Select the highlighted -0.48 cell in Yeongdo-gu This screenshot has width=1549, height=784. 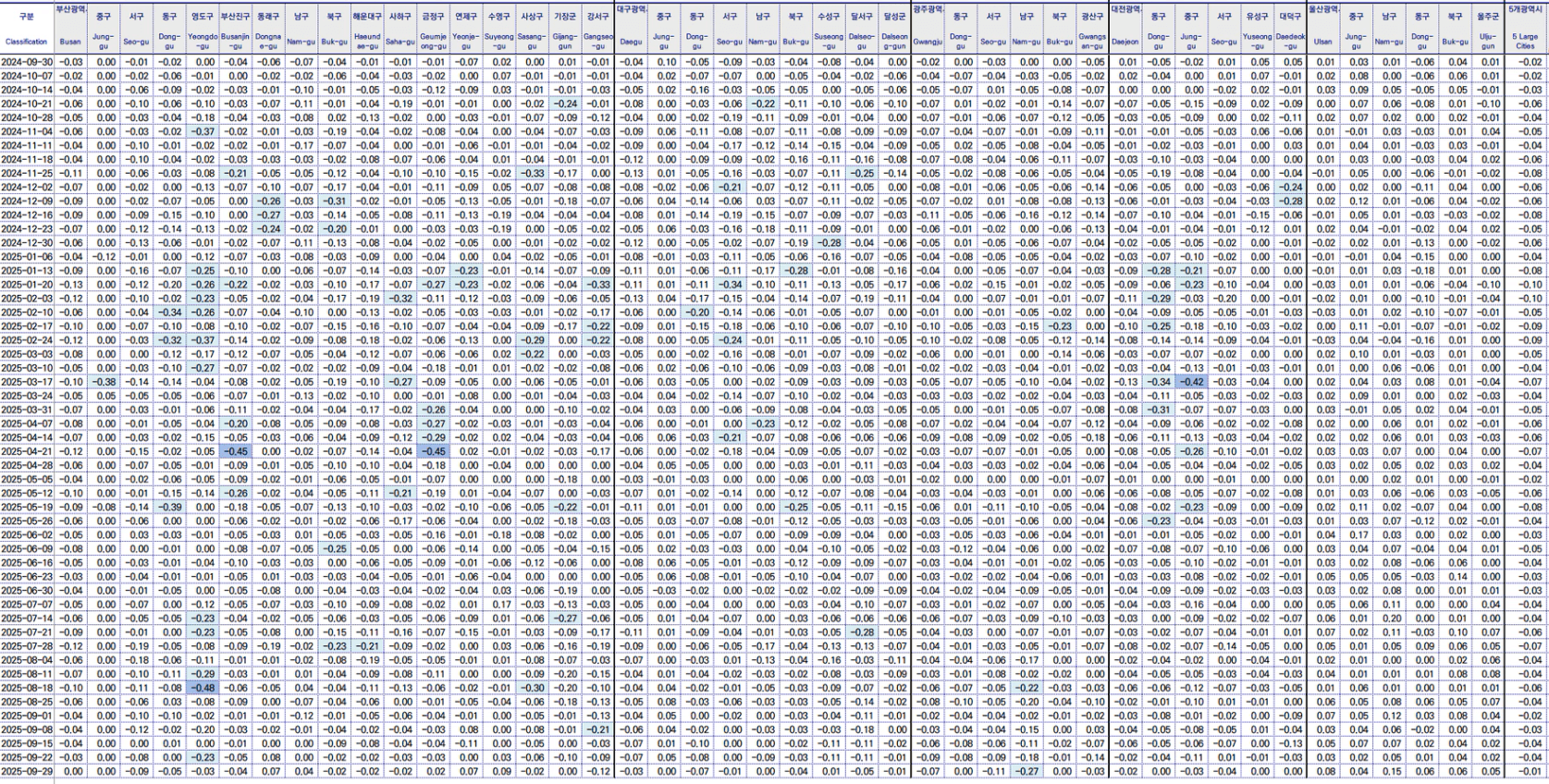(203, 688)
